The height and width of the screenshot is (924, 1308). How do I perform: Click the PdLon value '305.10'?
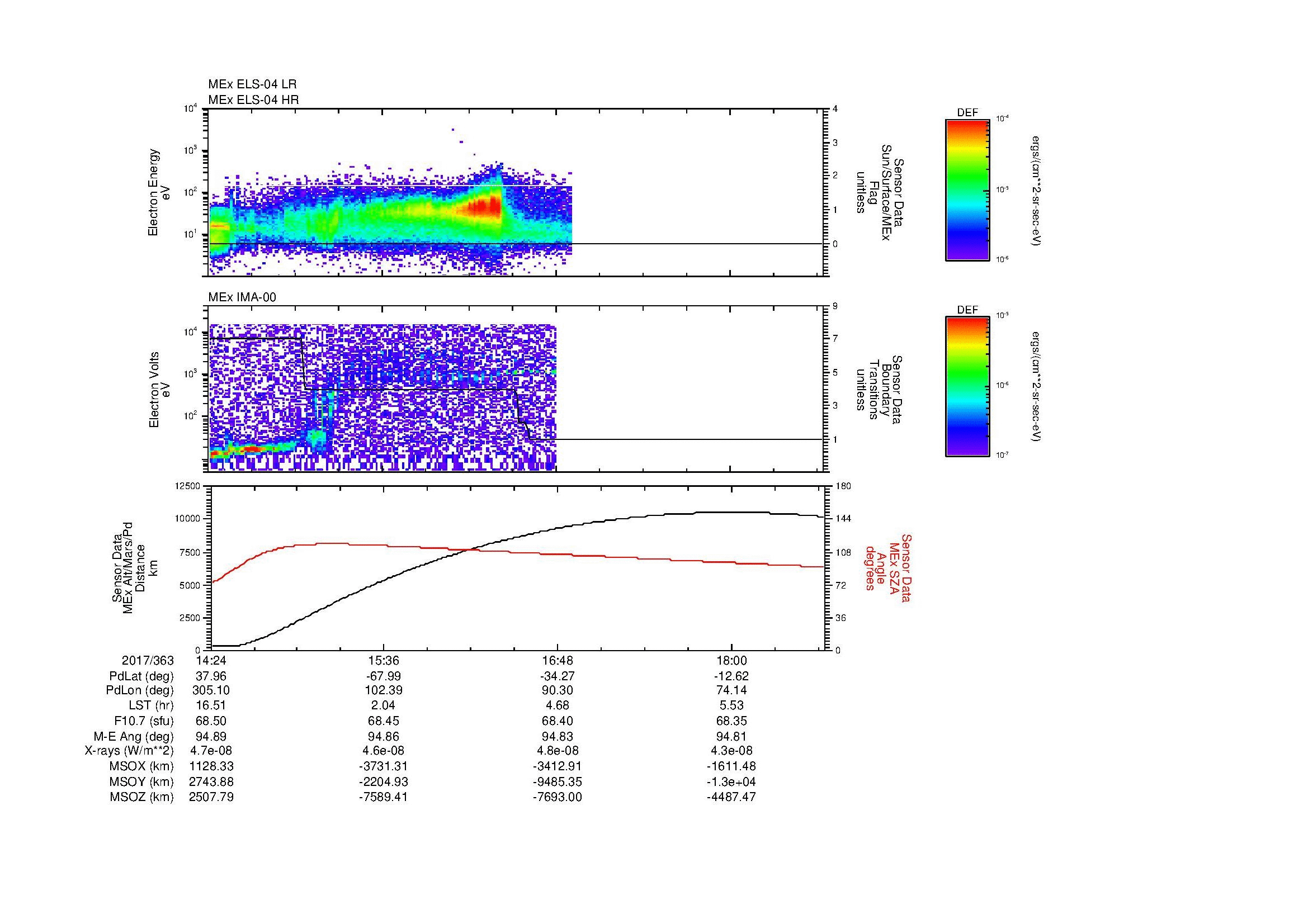211,690
